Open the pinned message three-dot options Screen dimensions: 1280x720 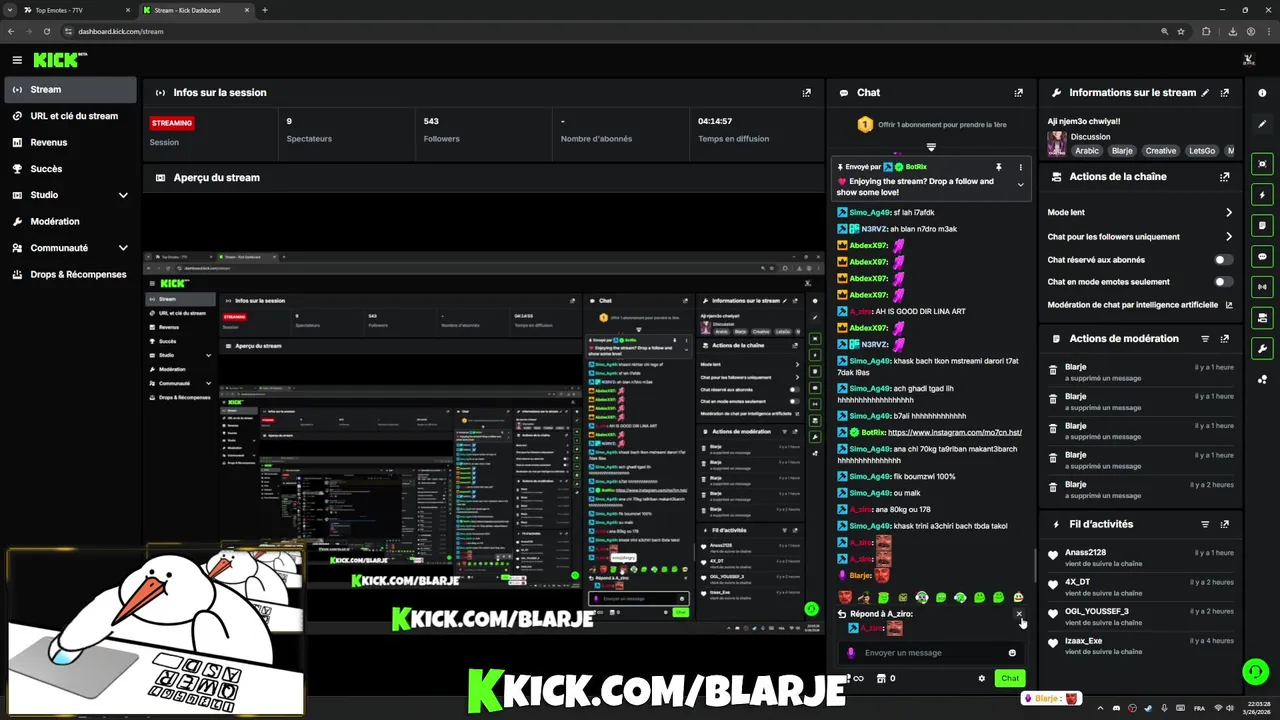1020,167
